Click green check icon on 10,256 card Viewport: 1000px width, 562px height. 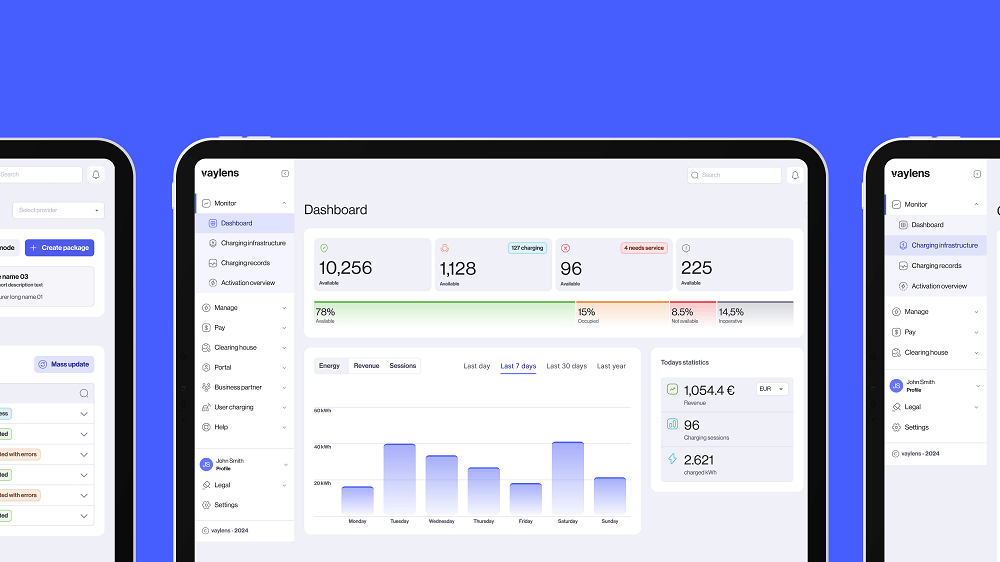pyautogui.click(x=324, y=248)
